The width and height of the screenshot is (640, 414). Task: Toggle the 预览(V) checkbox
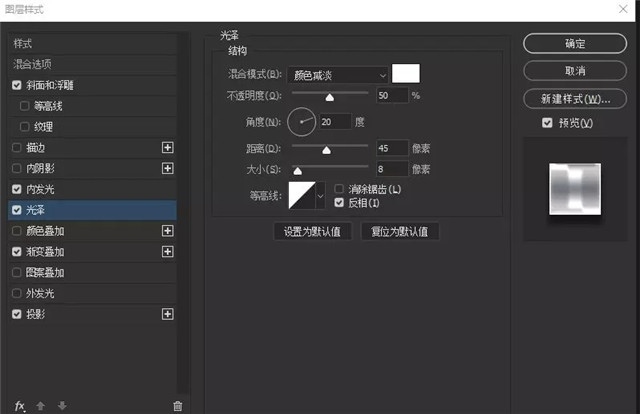tap(547, 122)
